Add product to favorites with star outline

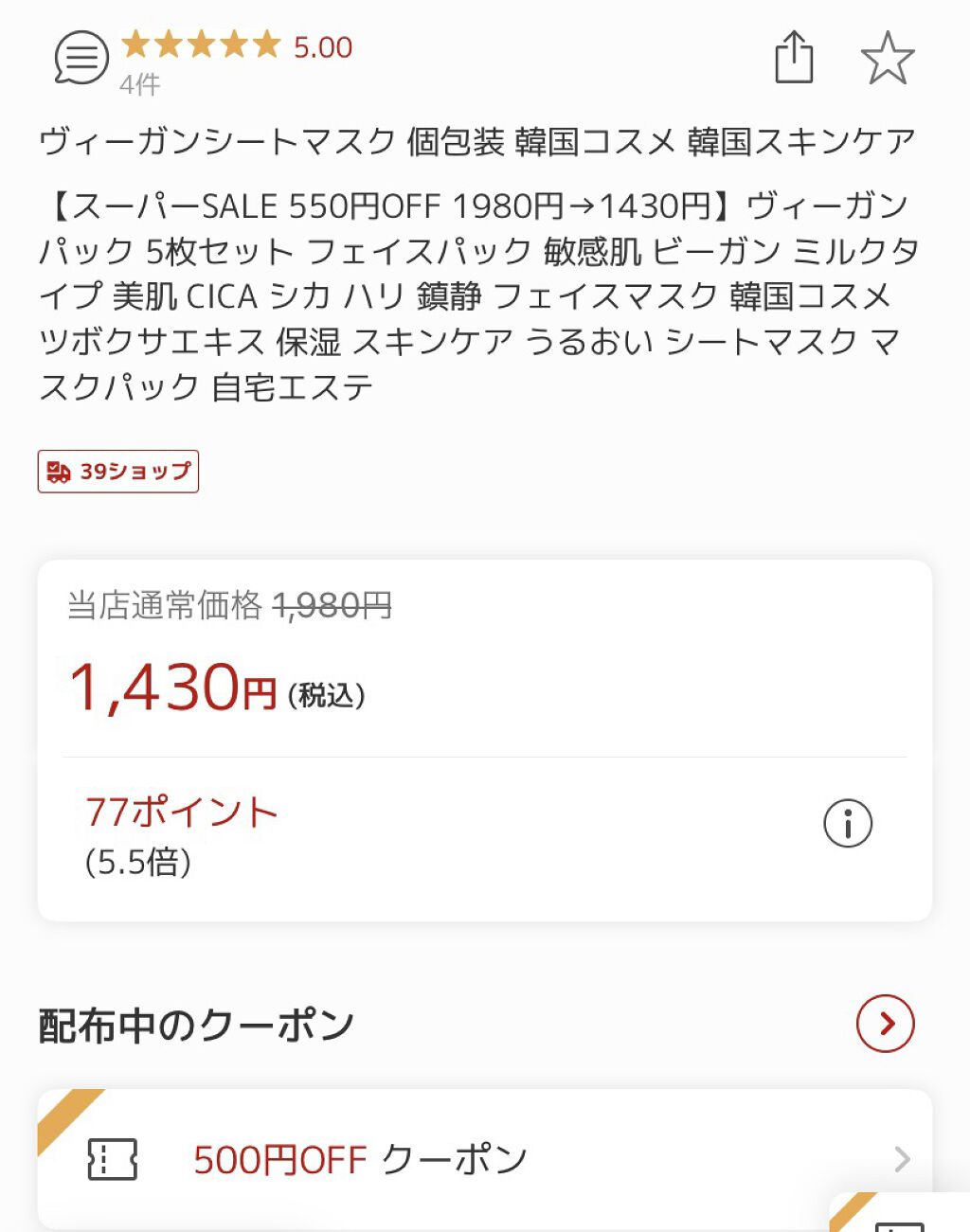click(887, 58)
